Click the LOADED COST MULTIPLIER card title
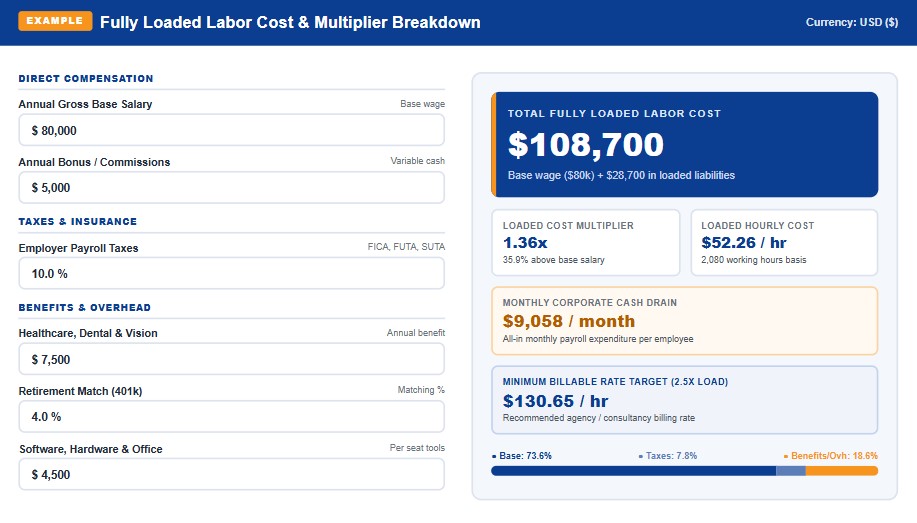The width and height of the screenshot is (917, 523). [568, 226]
